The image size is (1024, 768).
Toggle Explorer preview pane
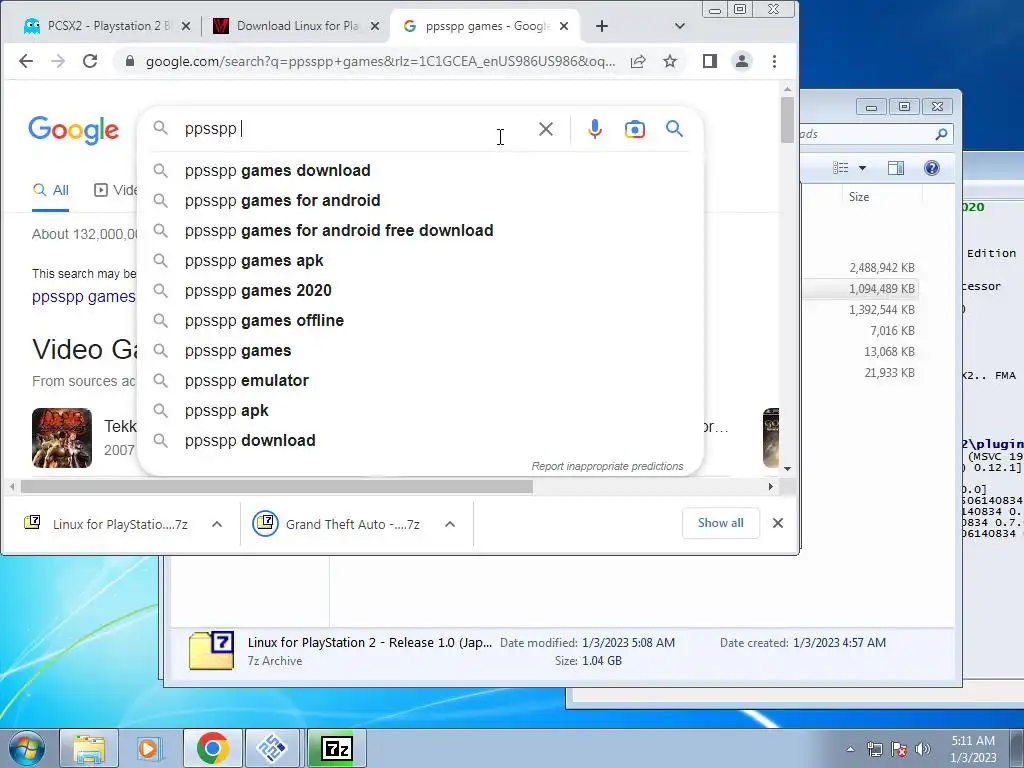(x=896, y=168)
